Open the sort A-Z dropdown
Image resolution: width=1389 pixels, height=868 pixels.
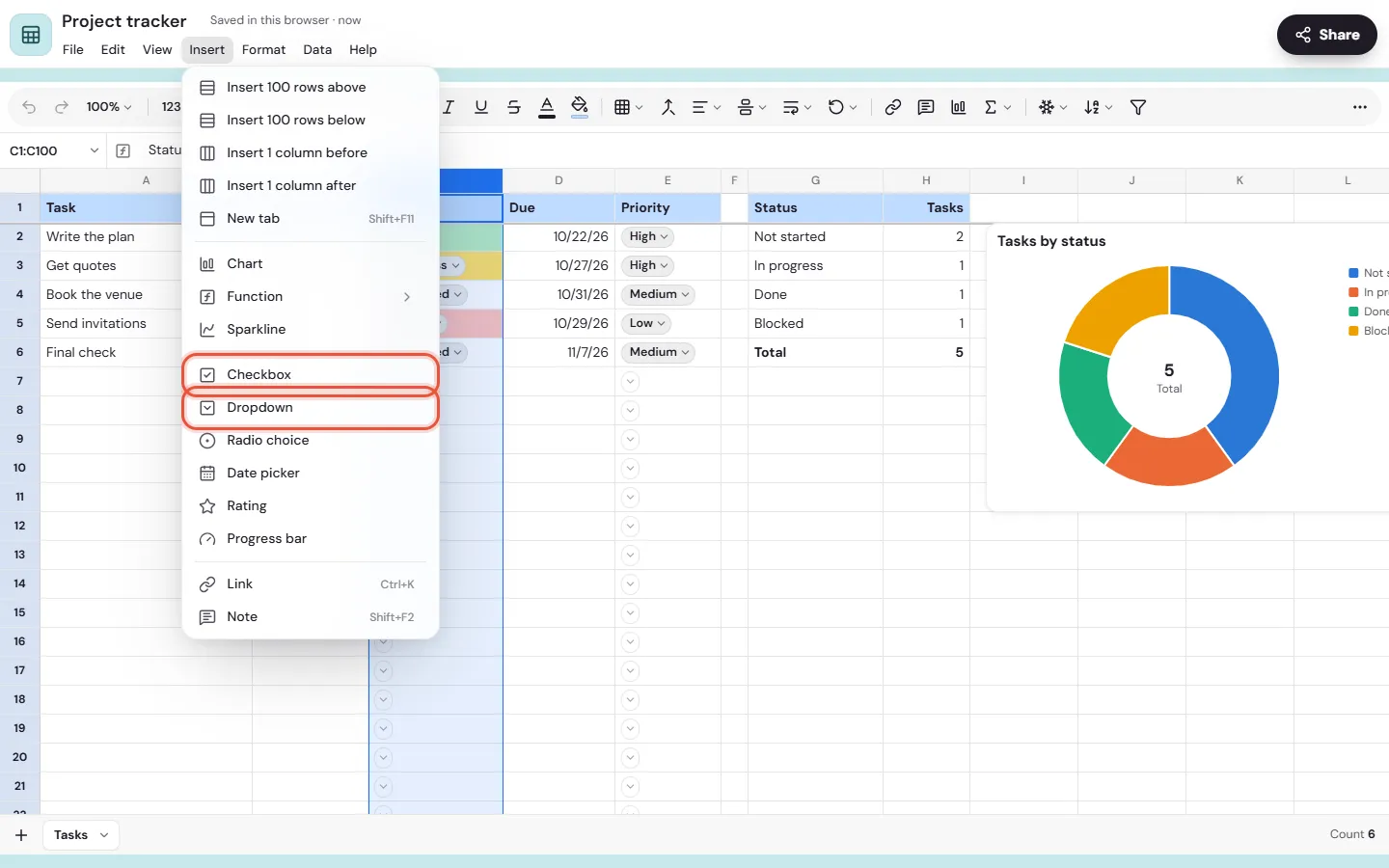coord(1098,107)
